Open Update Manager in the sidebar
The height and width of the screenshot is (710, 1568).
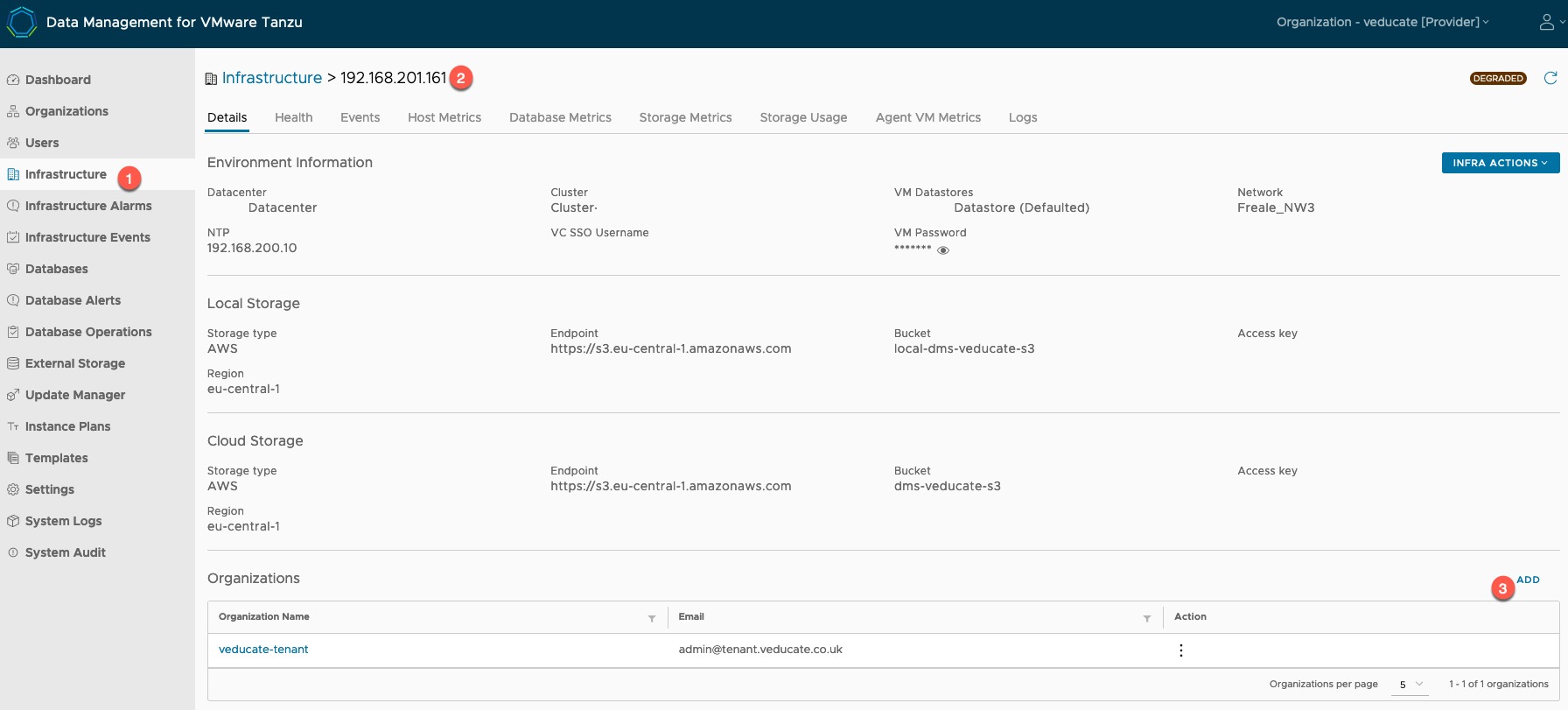75,395
